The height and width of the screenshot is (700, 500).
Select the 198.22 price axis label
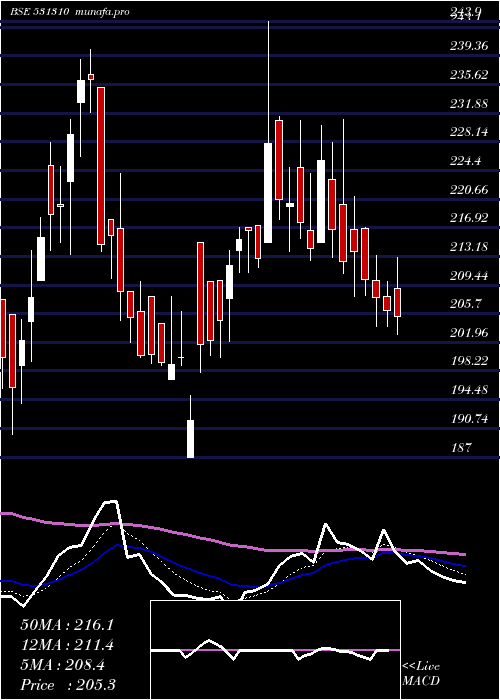pyautogui.click(x=469, y=362)
